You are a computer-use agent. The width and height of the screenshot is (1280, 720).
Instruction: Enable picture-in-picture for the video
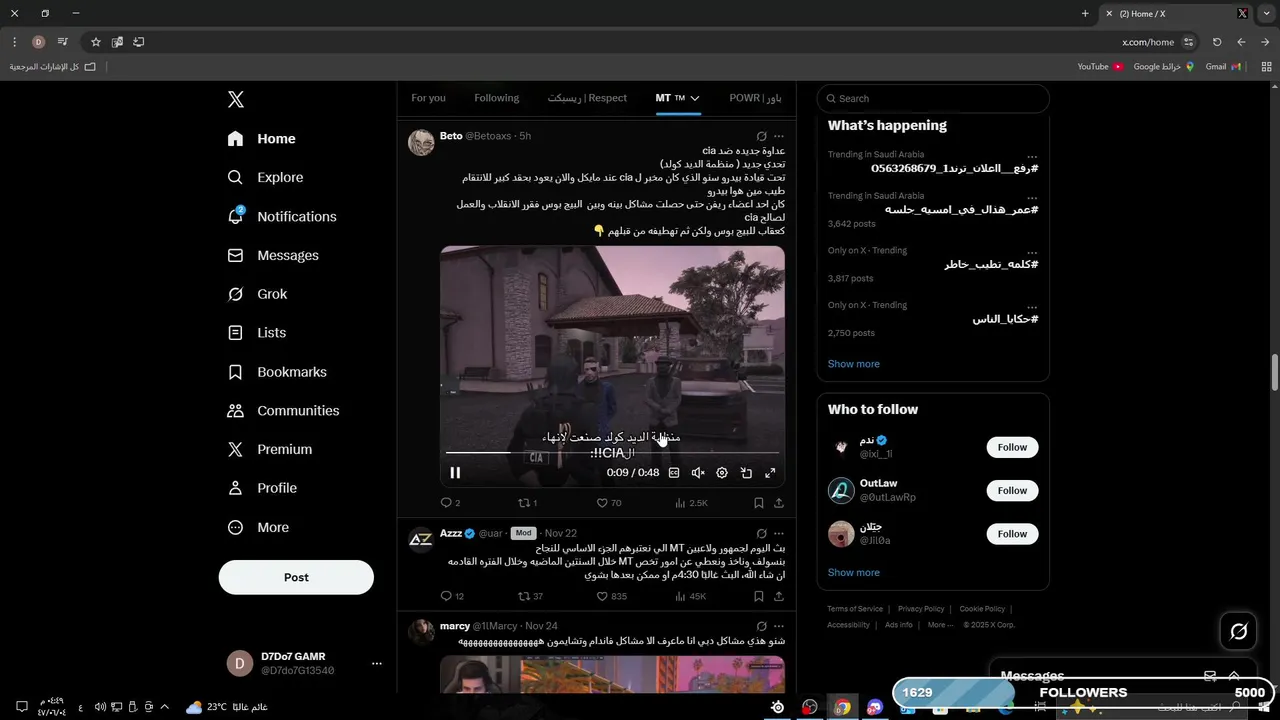coord(746,473)
